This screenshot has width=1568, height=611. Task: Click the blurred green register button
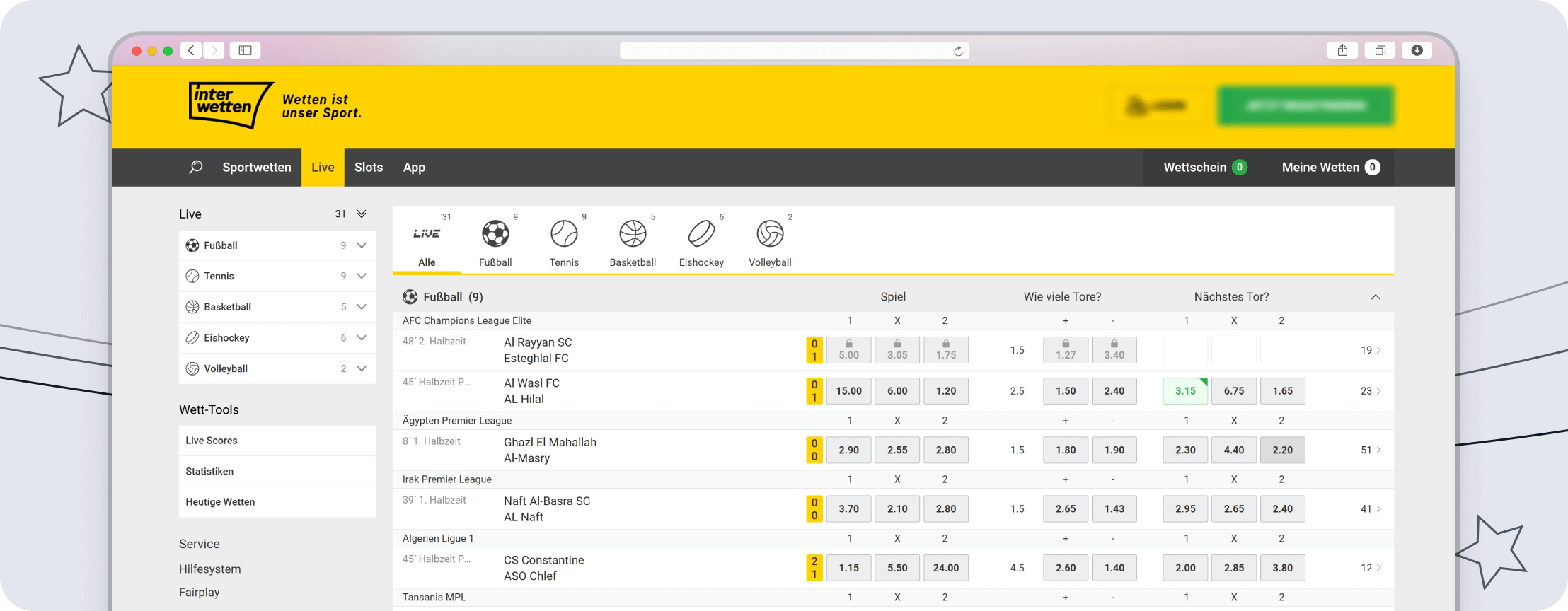(1306, 106)
